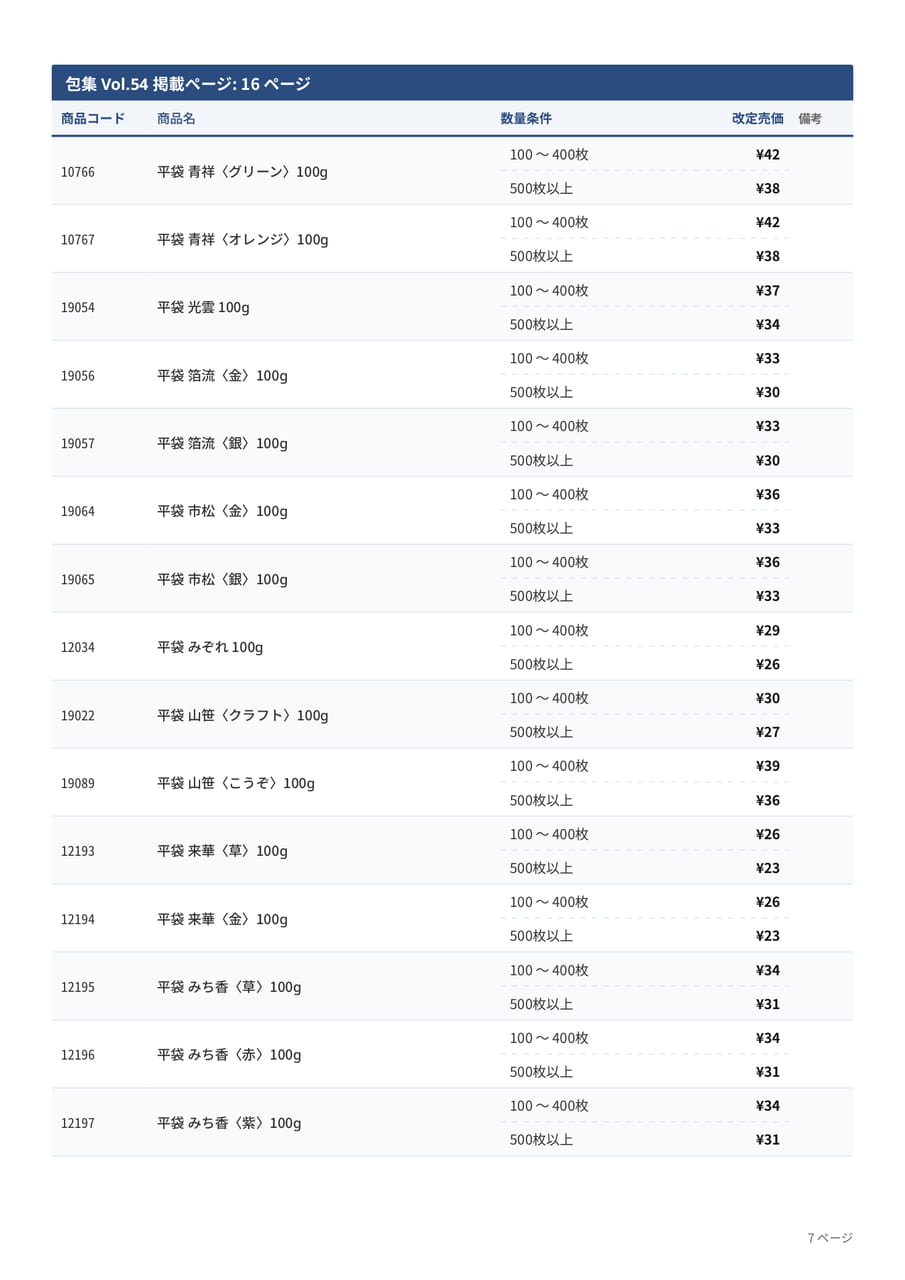Viewport: 905px width, 1280px height.
Task: Click product code 19064
Action: [78, 512]
